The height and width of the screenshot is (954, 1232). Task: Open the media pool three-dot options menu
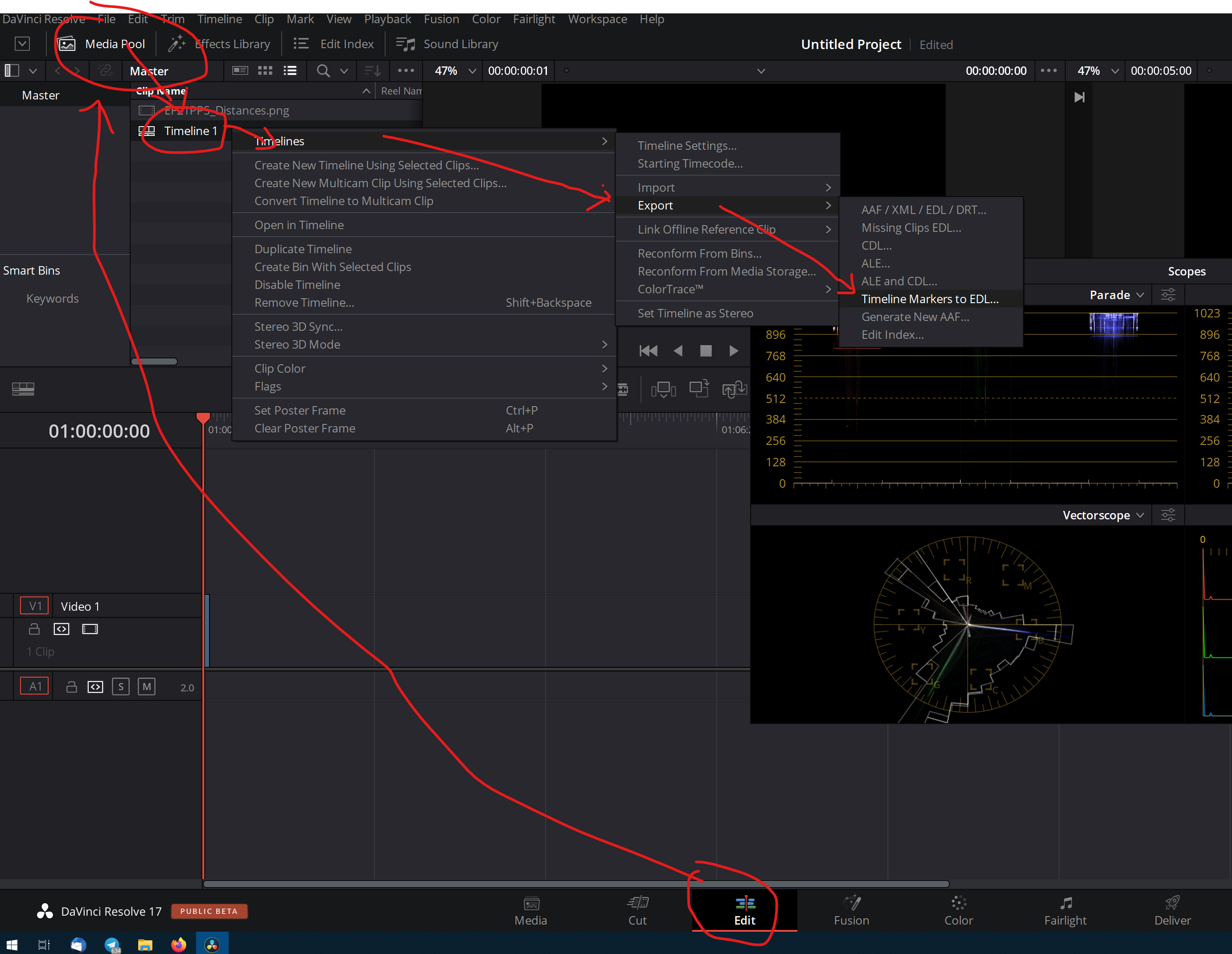click(406, 70)
